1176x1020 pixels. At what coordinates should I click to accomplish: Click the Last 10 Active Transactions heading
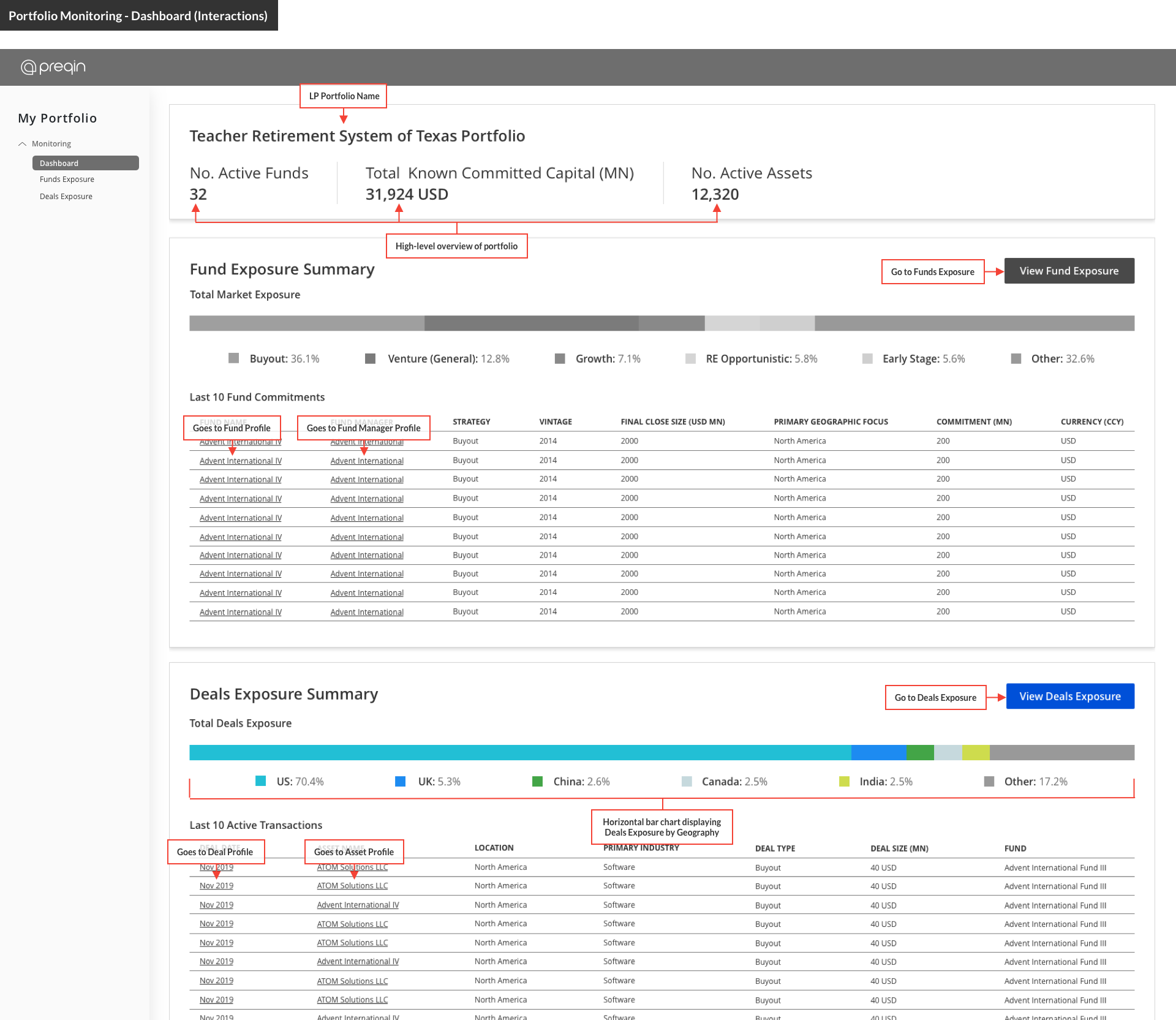[x=255, y=825]
